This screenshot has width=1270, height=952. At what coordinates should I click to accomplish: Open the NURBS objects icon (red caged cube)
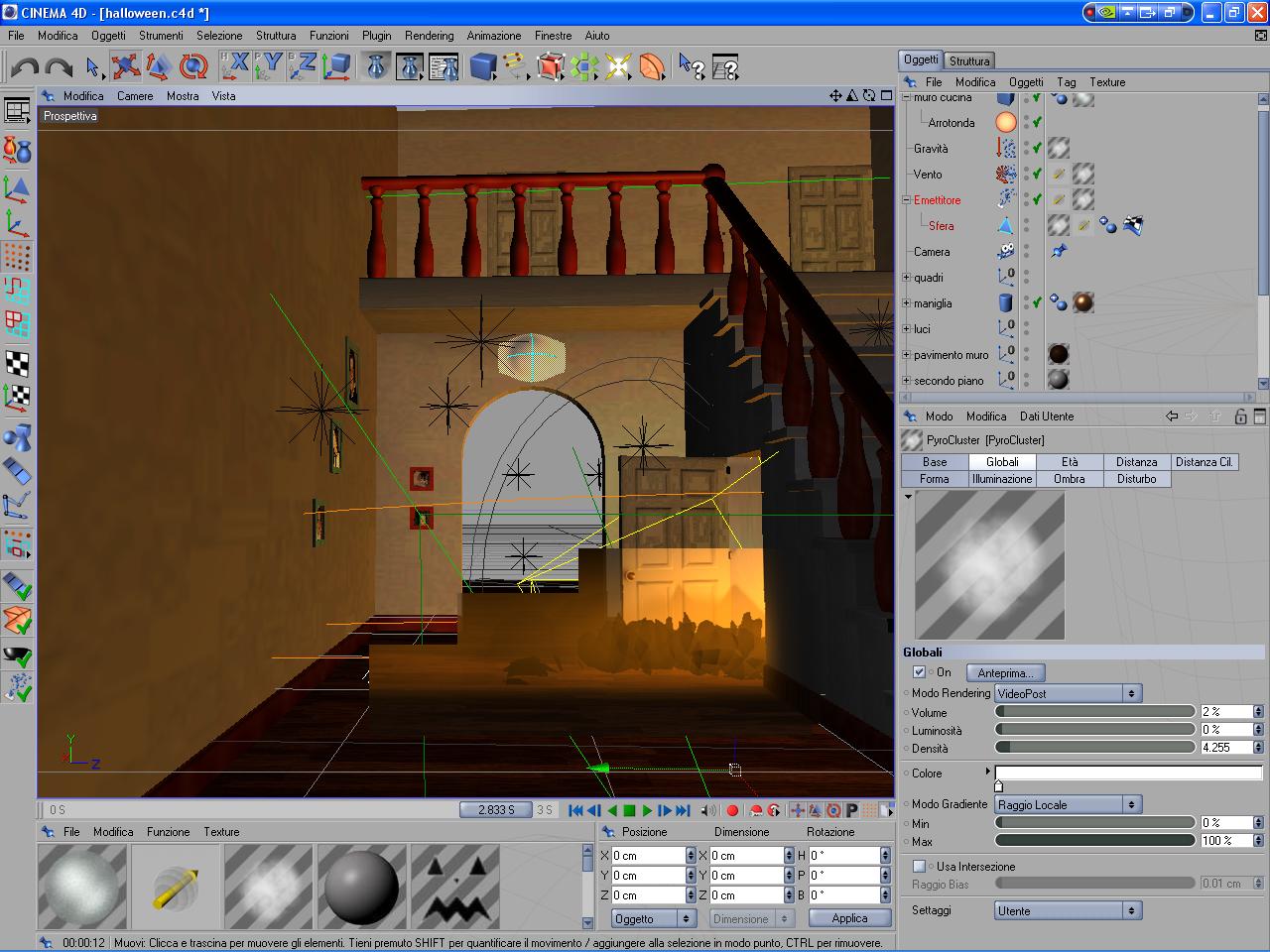551,66
